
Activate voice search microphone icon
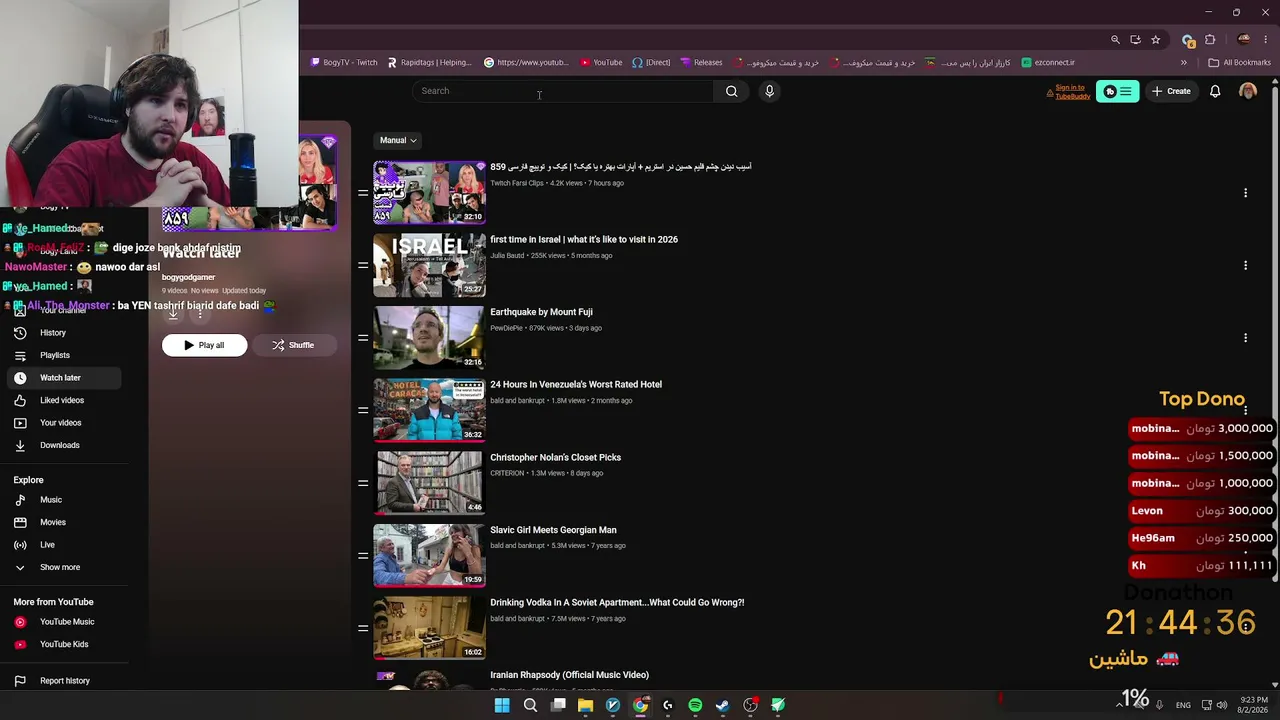point(769,91)
